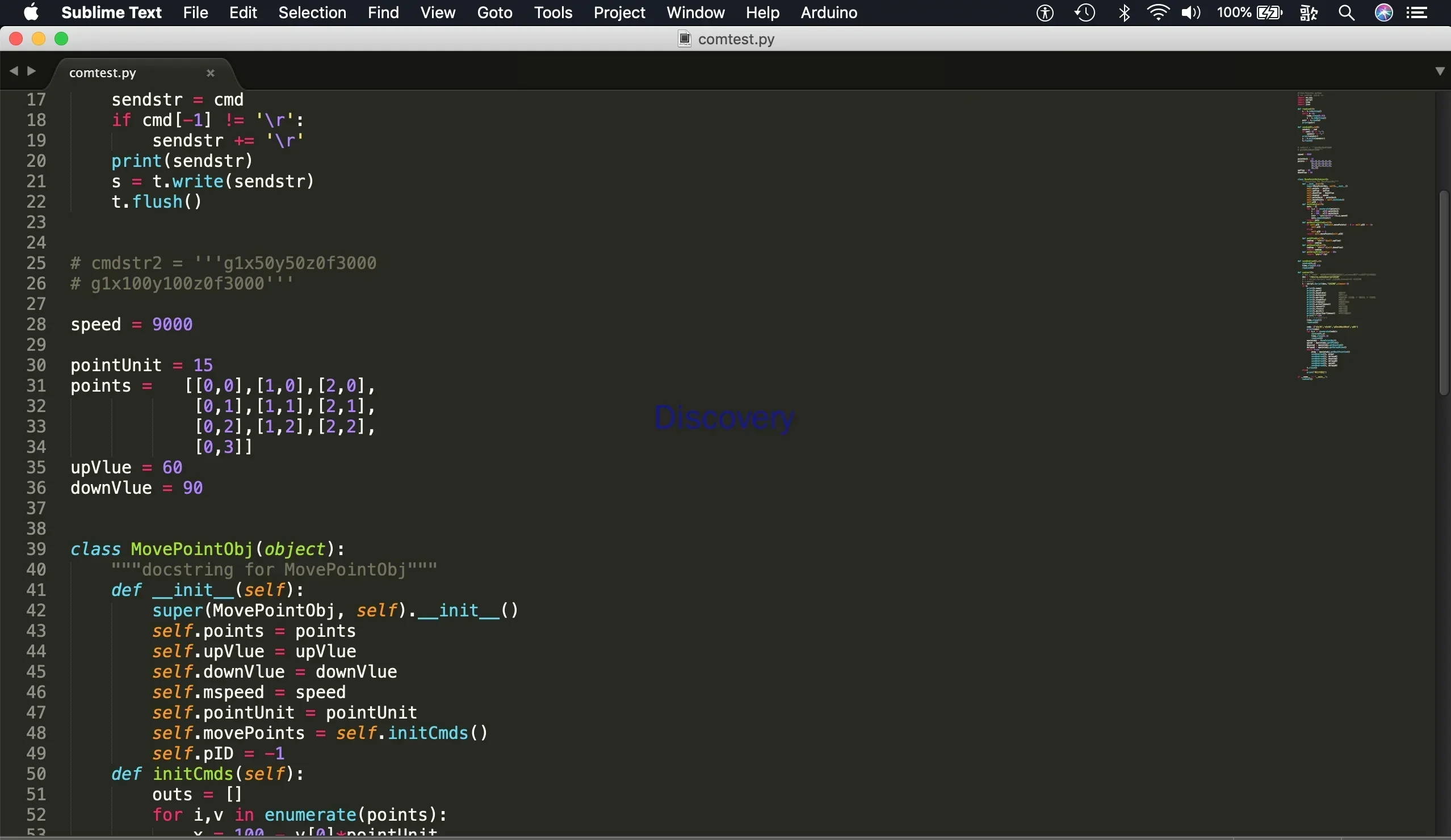The height and width of the screenshot is (840, 1451).
Task: Click the Apple menu icon
Action: pyautogui.click(x=31, y=12)
